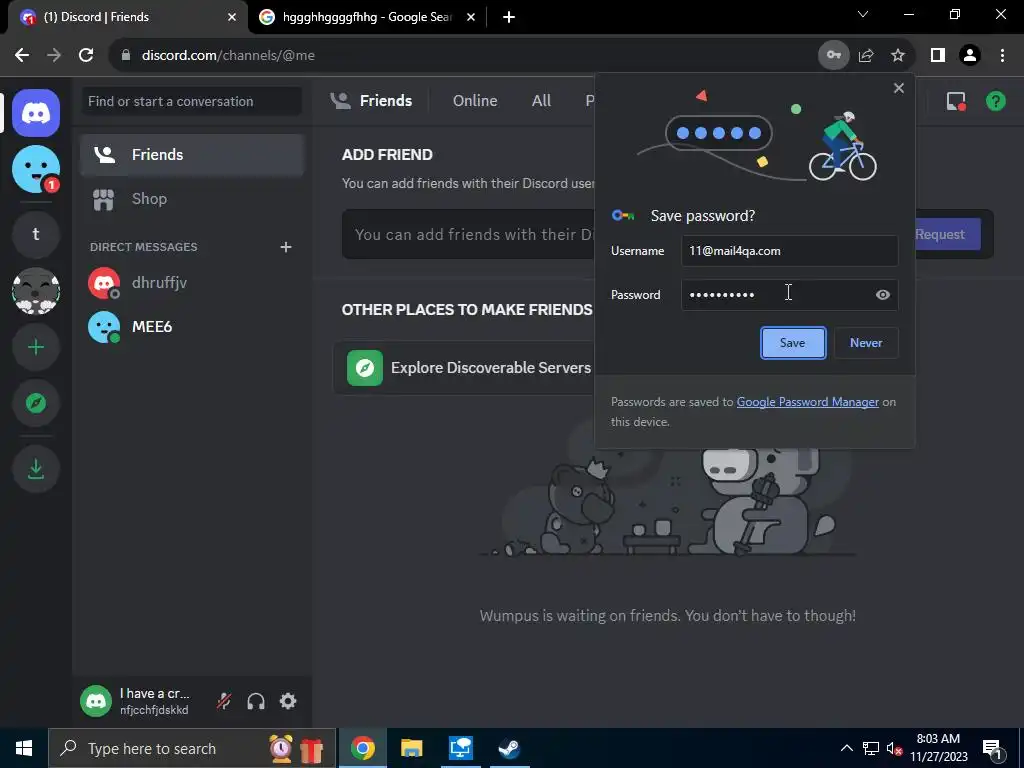
Task: Open direct message with dhruffjv
Action: pyautogui.click(x=192, y=283)
